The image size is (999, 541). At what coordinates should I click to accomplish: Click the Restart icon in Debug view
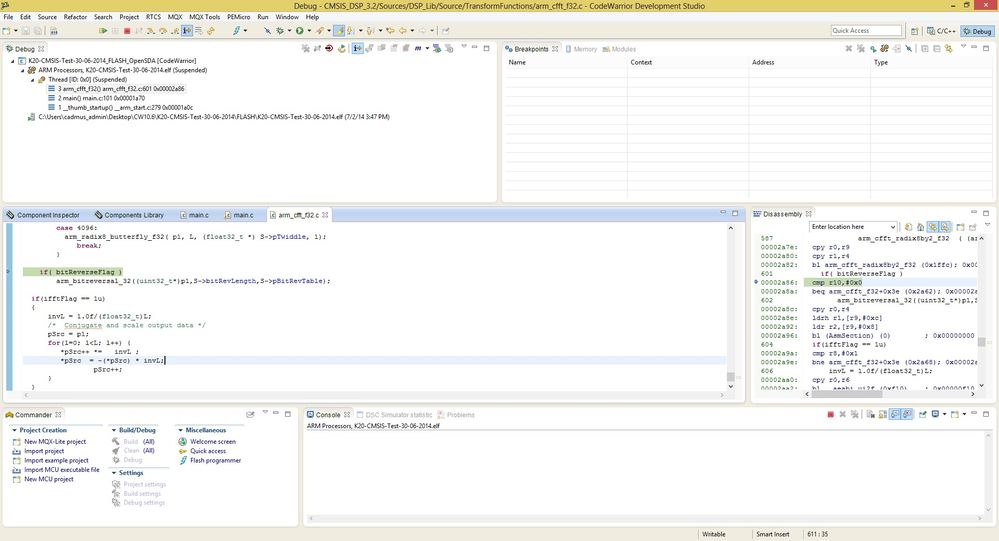(x=341, y=48)
